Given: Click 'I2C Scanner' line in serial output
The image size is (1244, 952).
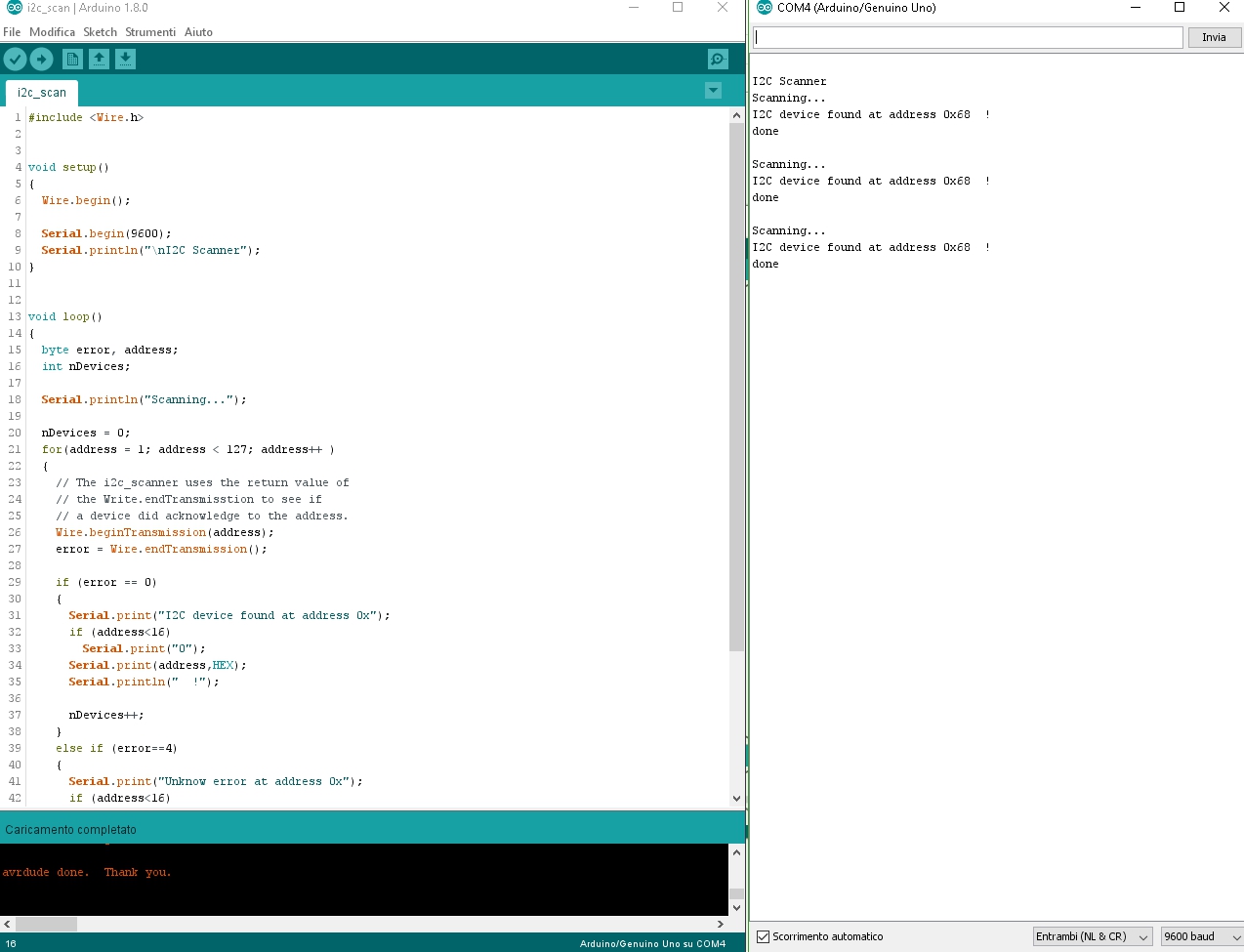Looking at the screenshot, I should 789,81.
